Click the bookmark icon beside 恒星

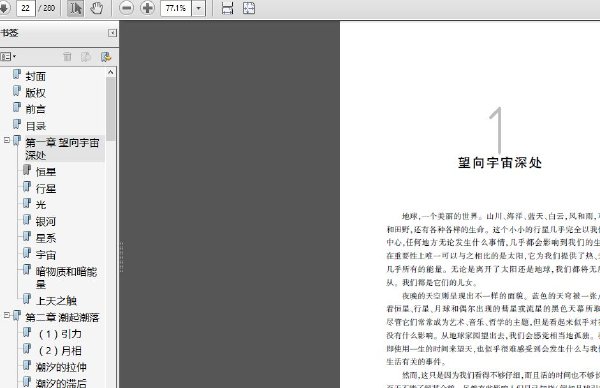pyautogui.click(x=27, y=170)
